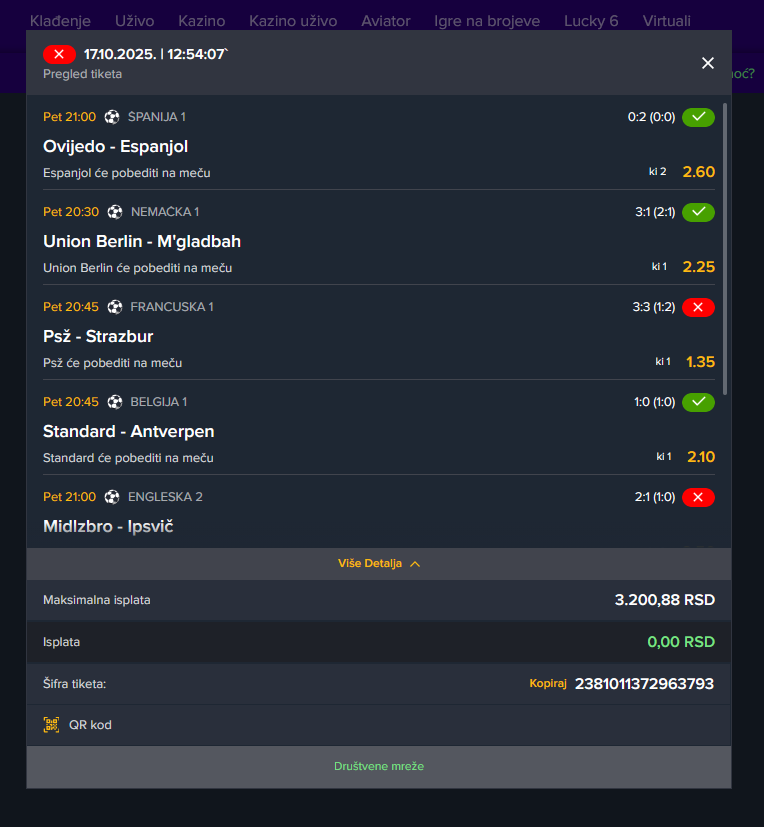Click red lost-ticket status badge in header
The width and height of the screenshot is (764, 827).
tap(59, 54)
